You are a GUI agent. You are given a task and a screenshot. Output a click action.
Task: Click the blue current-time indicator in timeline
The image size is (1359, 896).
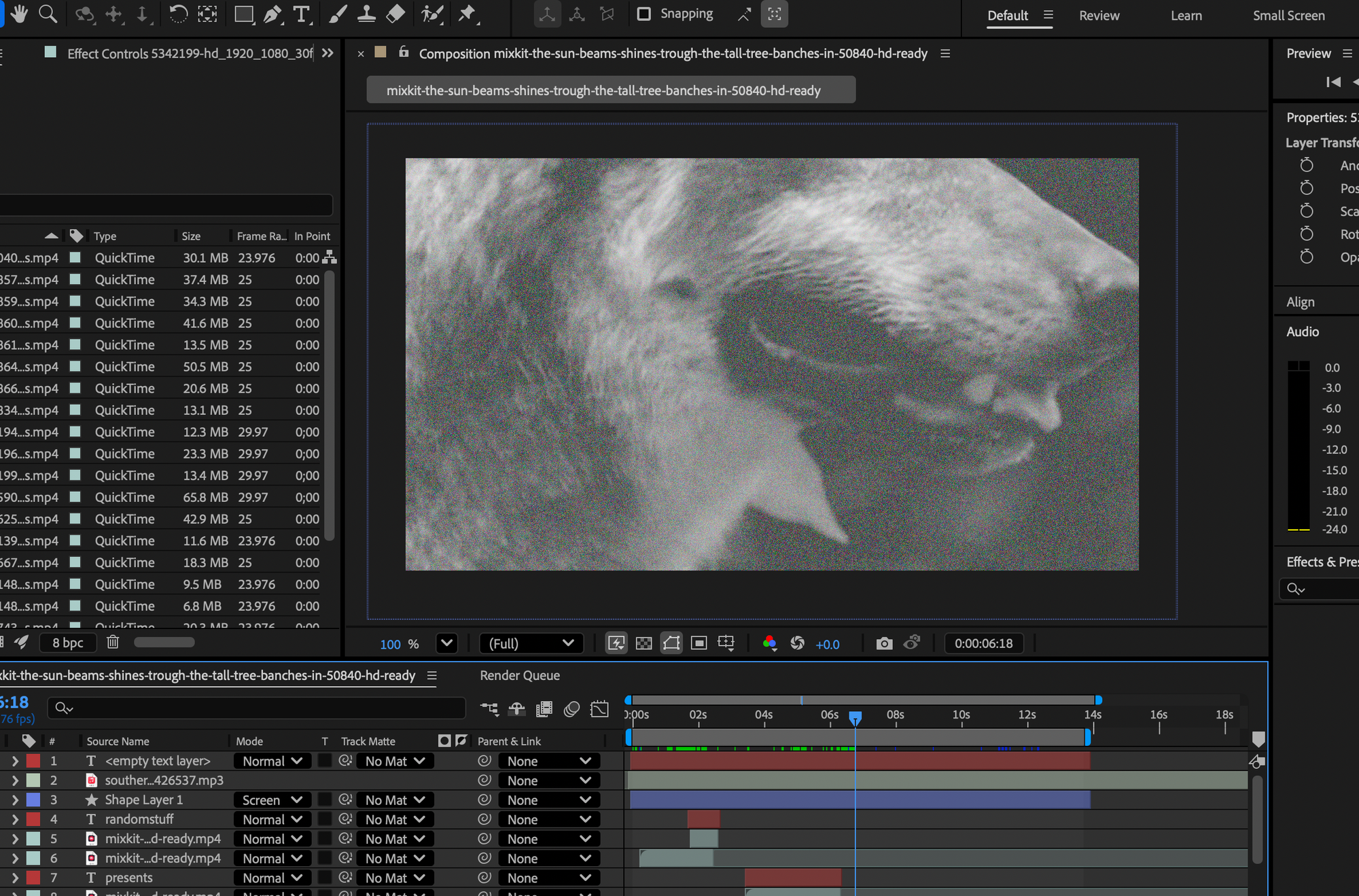(x=855, y=717)
